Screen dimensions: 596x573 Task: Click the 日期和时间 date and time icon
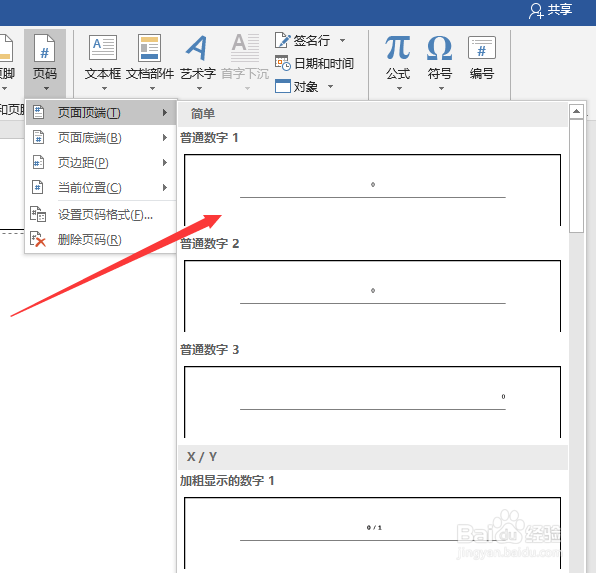(x=283, y=63)
